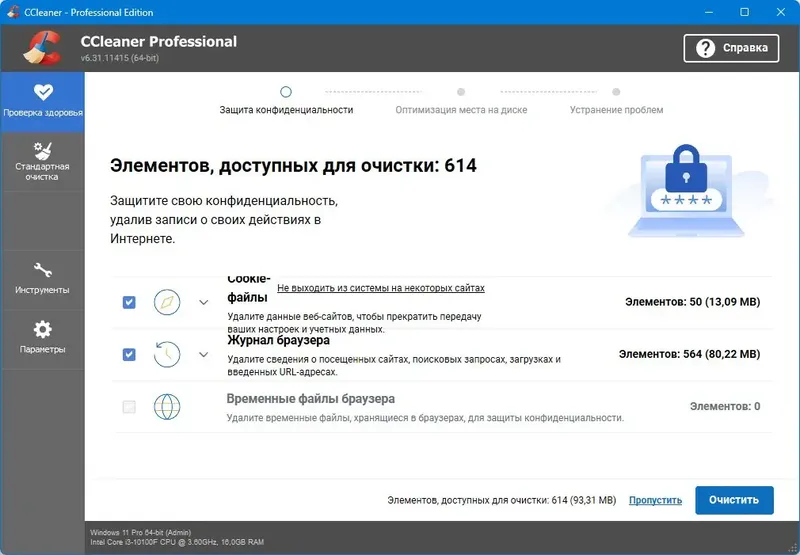
Task: Click the title bar CCleaner app icon
Action: [13, 12]
